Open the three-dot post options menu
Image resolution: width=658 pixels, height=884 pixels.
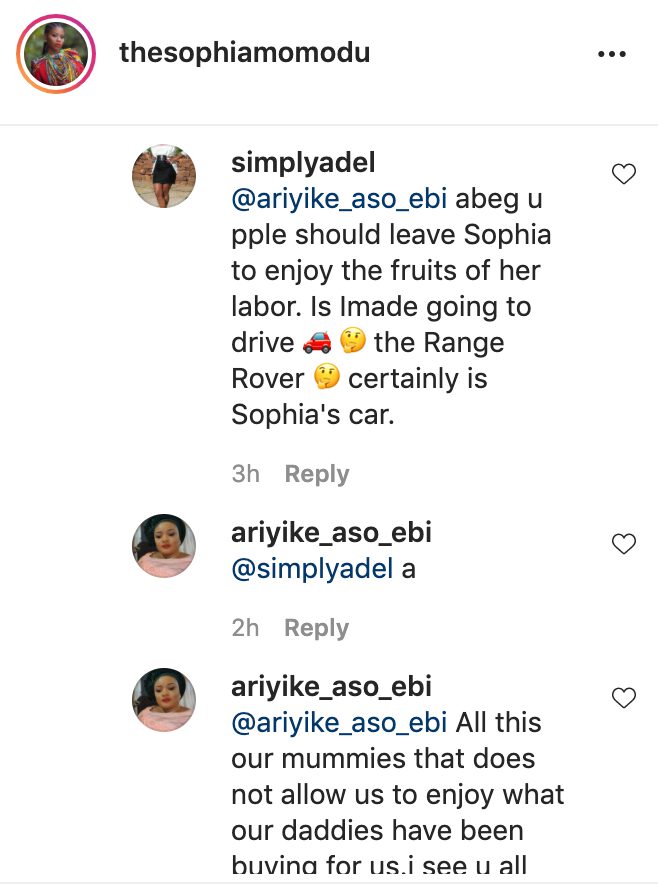[x=612, y=54]
